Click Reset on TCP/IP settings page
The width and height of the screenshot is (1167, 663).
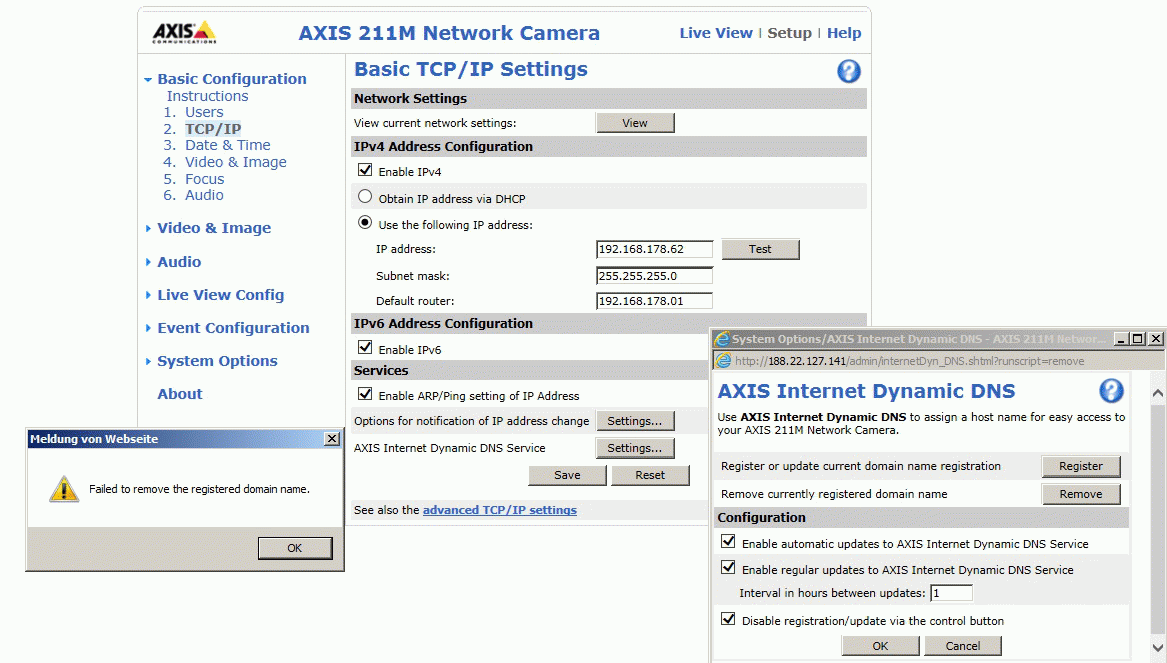click(x=650, y=475)
